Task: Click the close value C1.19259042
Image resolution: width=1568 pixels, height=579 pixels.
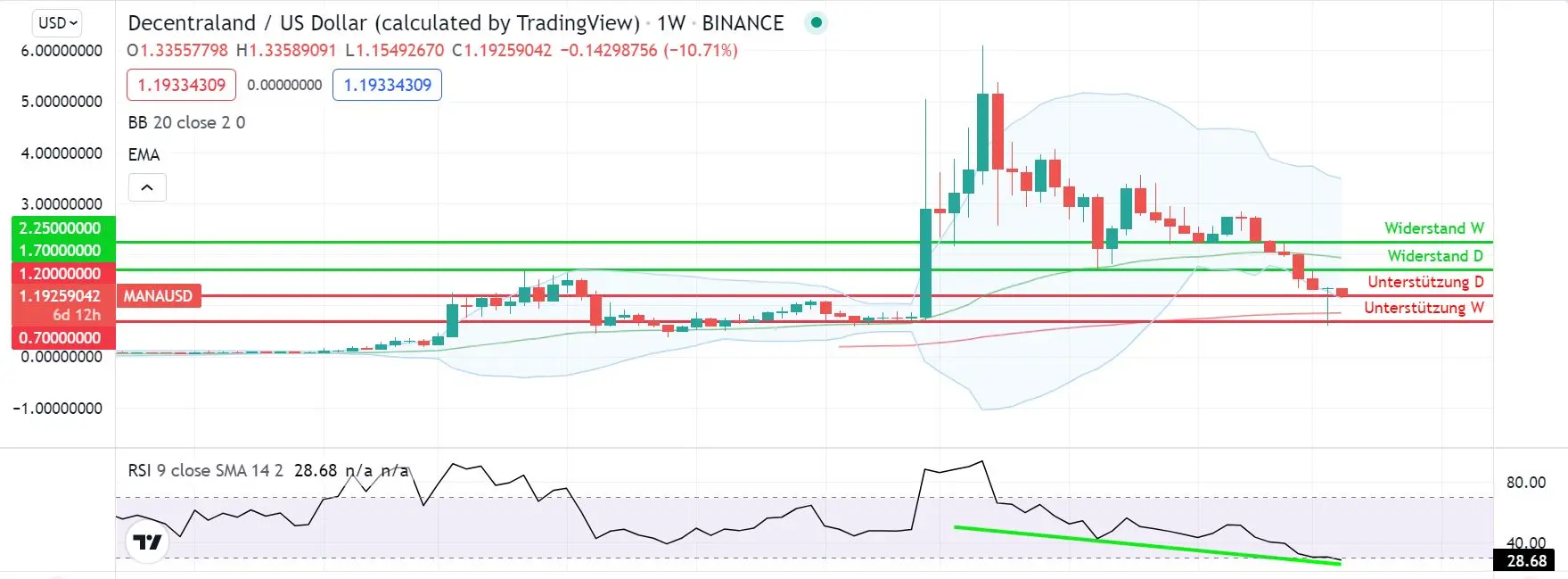Action: (x=502, y=51)
